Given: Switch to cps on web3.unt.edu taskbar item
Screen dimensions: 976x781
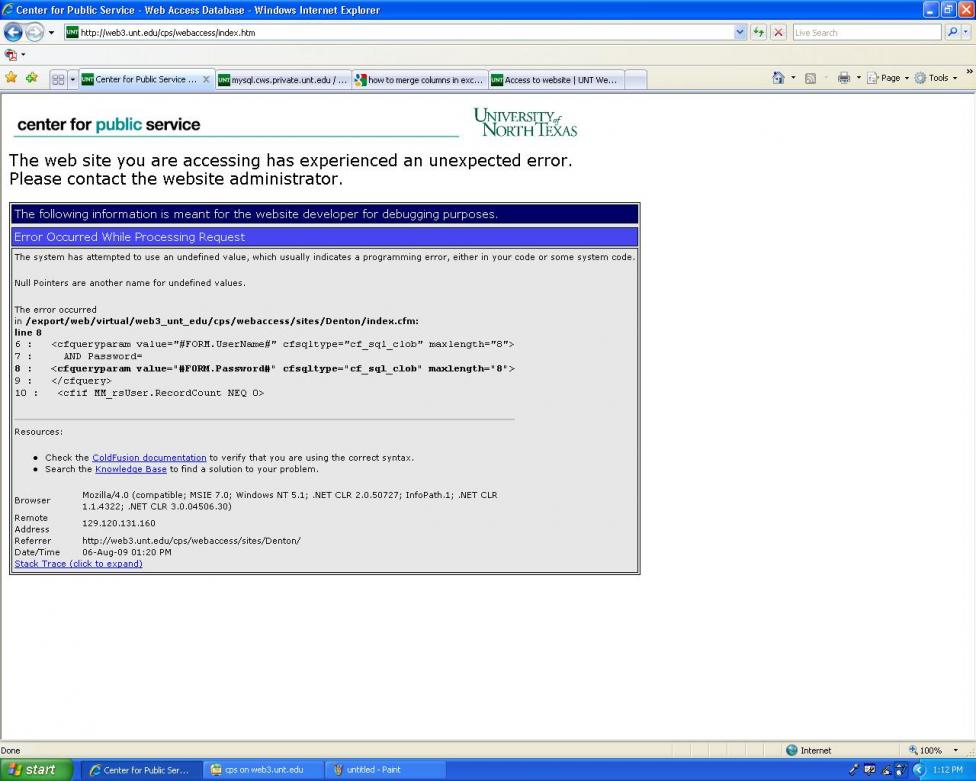Looking at the screenshot, I should (263, 770).
